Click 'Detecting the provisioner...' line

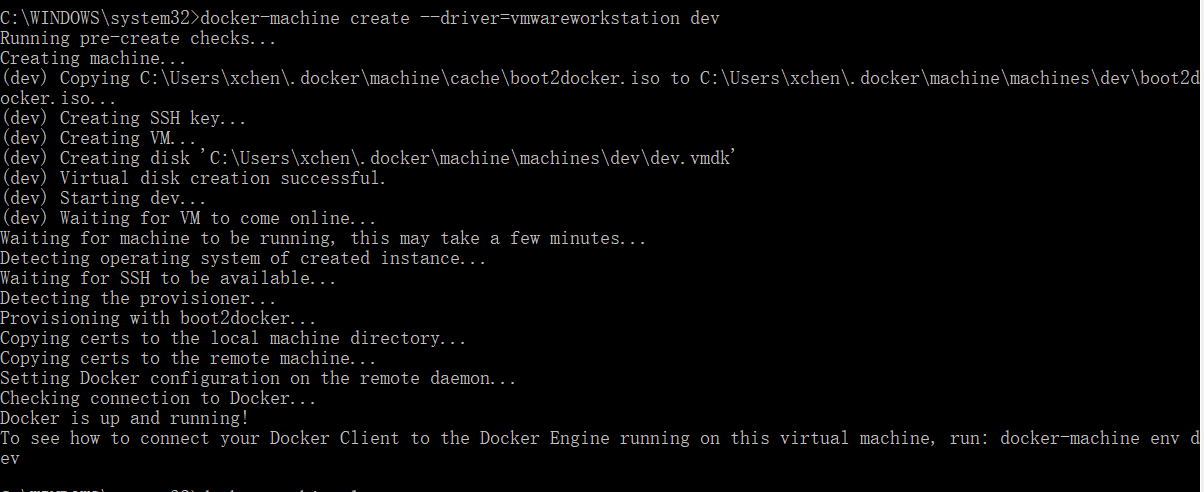(138, 298)
